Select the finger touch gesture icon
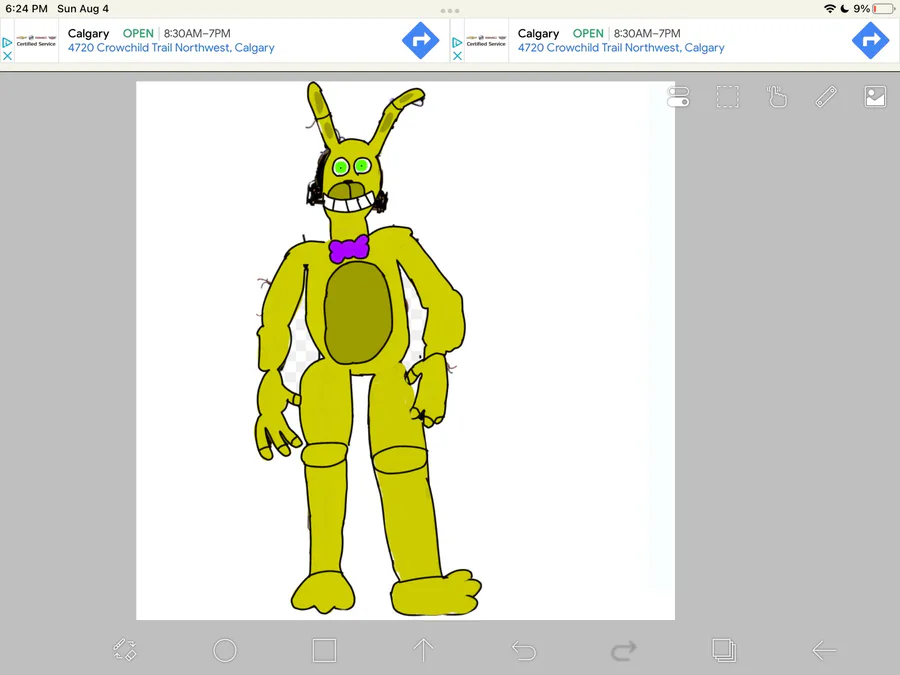900x675 pixels. 777,96
